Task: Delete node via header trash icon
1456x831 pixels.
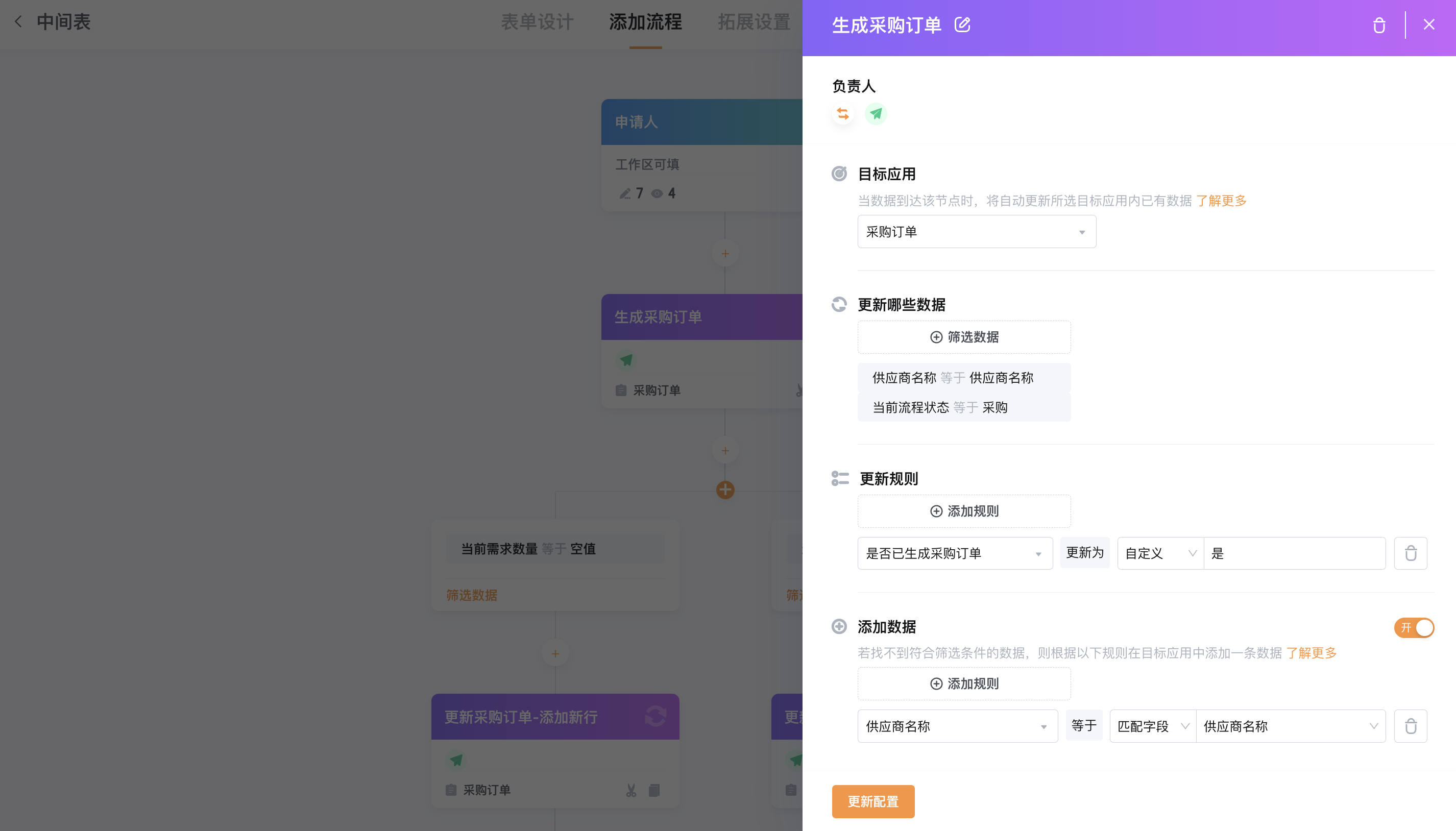Action: tap(1379, 25)
